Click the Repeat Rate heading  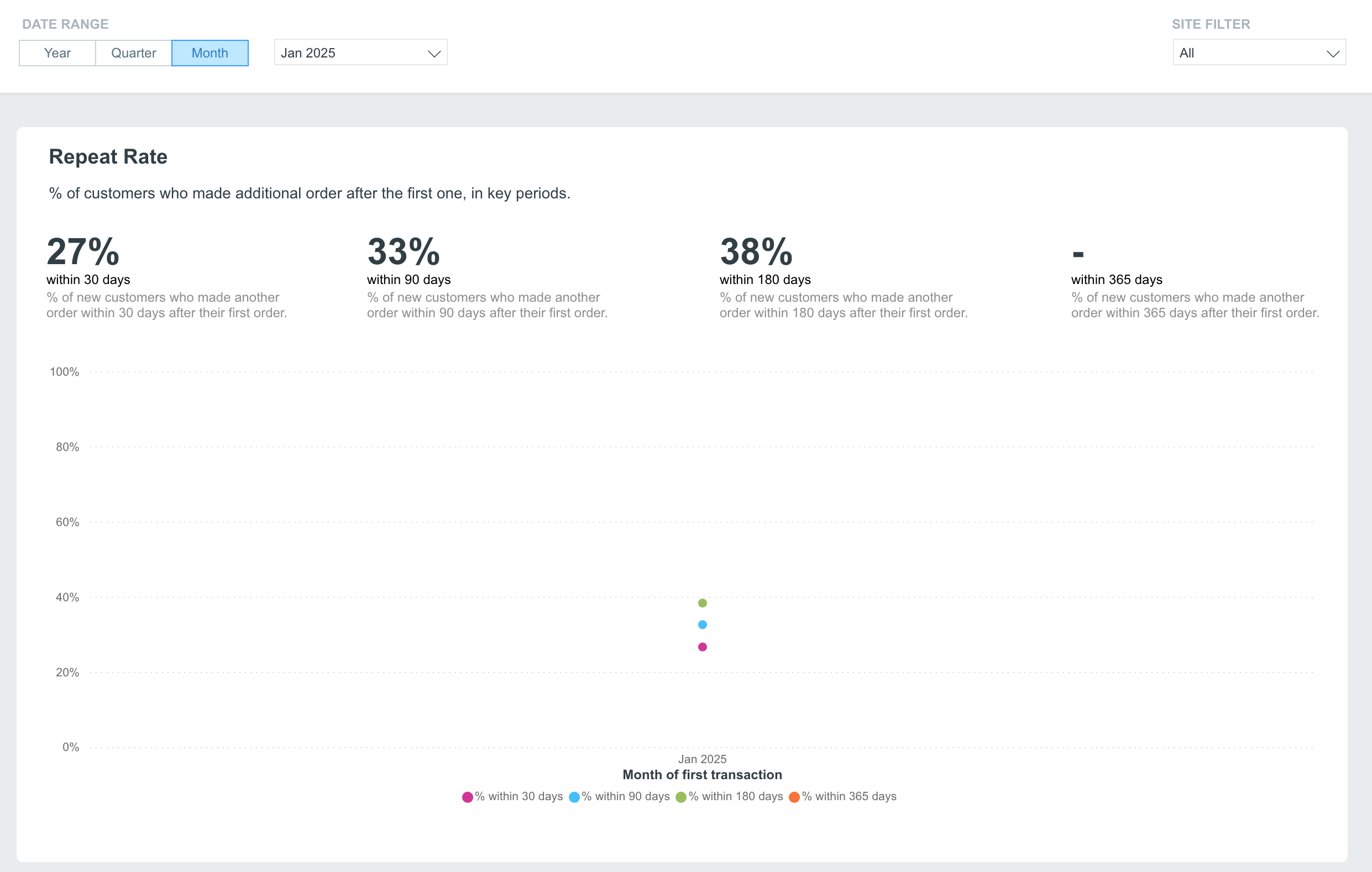coord(108,156)
